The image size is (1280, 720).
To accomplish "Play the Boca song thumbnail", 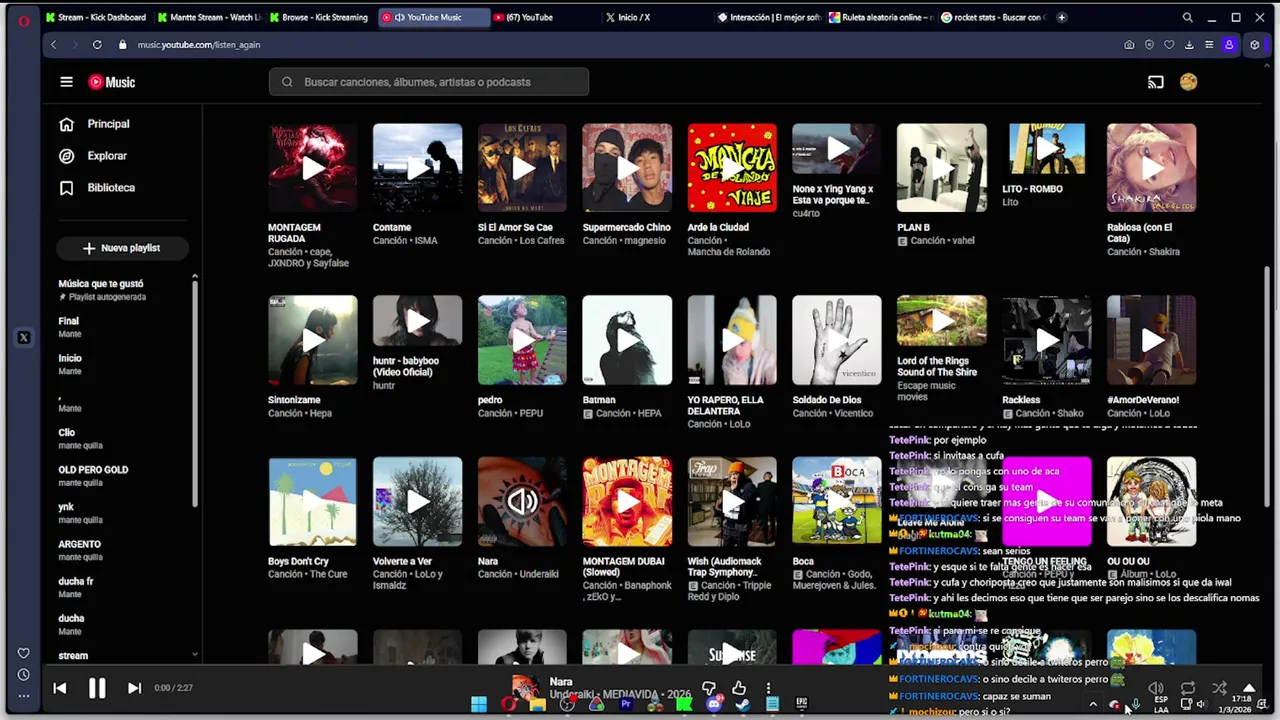I will coord(837,502).
